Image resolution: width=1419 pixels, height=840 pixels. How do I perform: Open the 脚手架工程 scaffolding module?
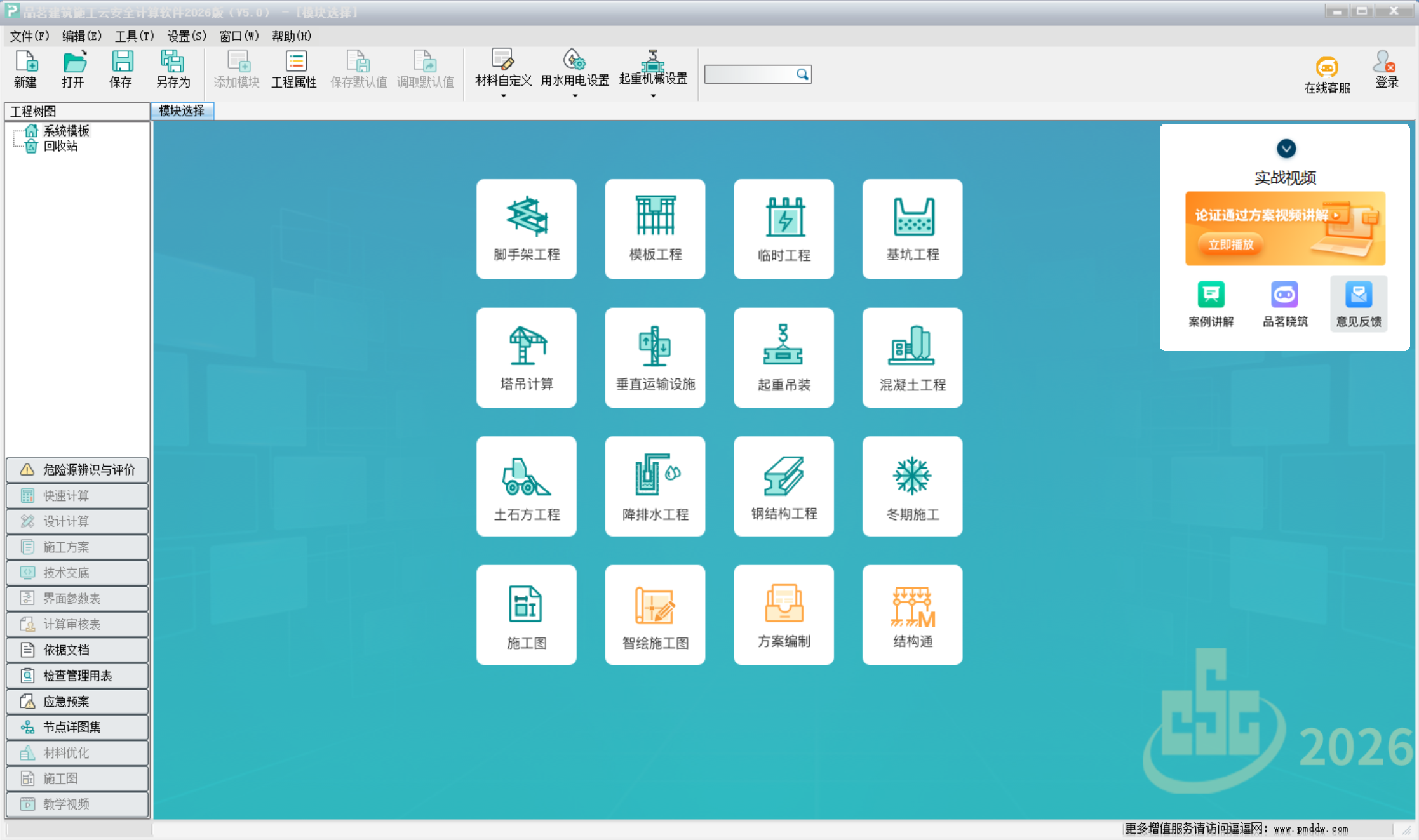tap(527, 229)
